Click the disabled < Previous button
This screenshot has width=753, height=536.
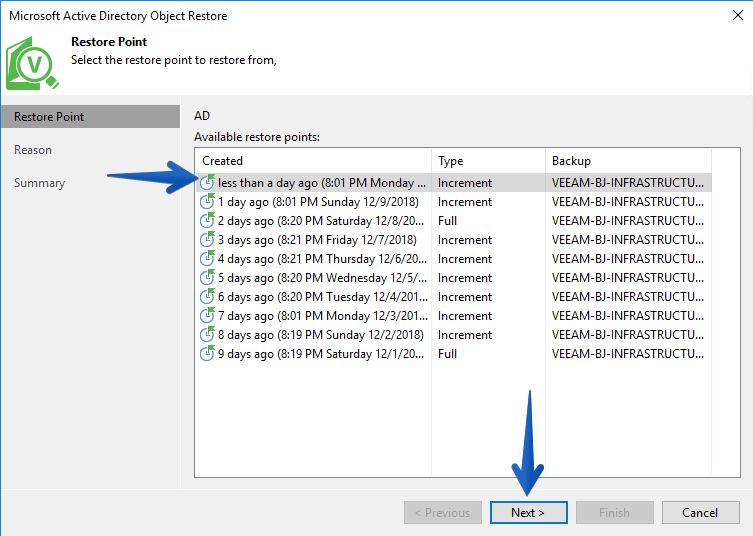pos(443,512)
